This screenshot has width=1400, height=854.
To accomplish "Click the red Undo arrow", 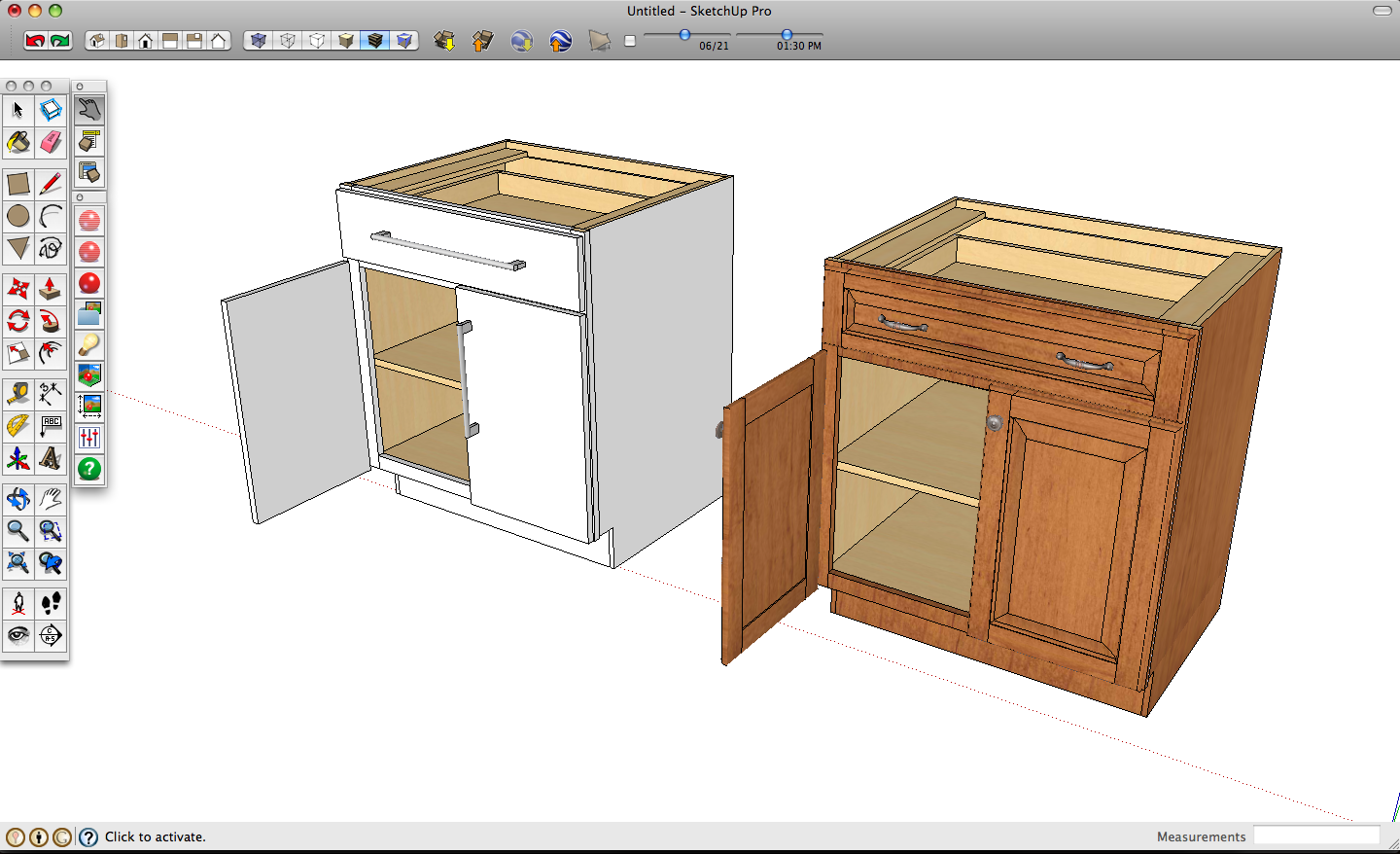I will (35, 41).
